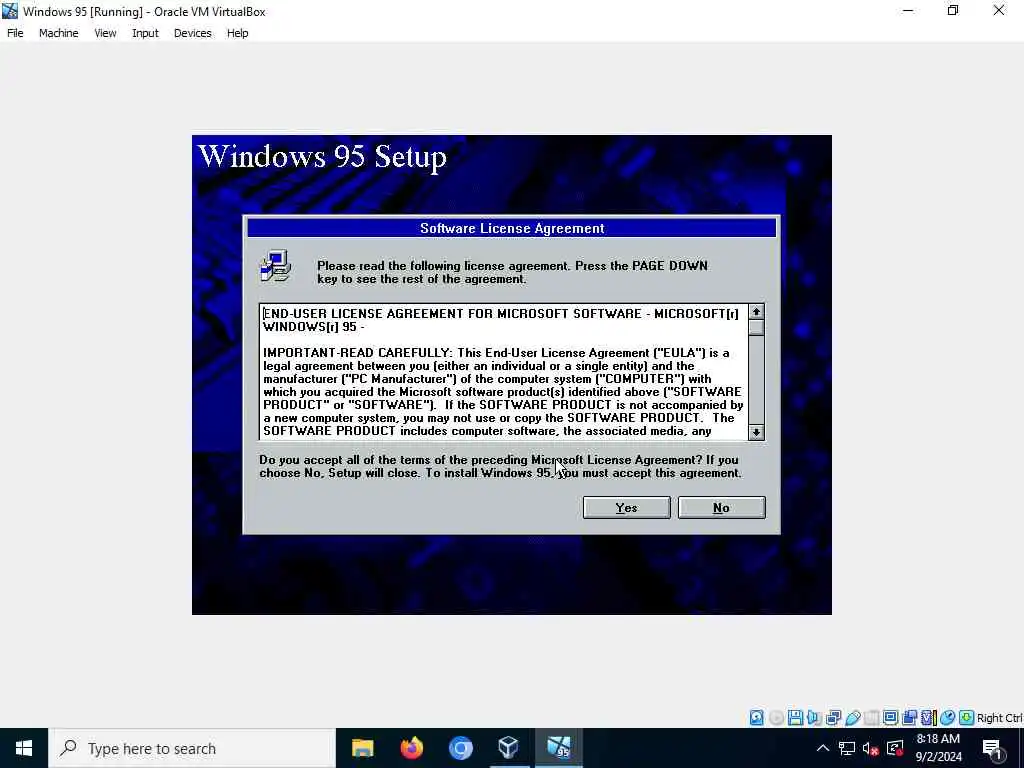Screen dimensions: 1024x768
Task: Click the CPU virtualization 'V' indicator
Action: pos(928,718)
